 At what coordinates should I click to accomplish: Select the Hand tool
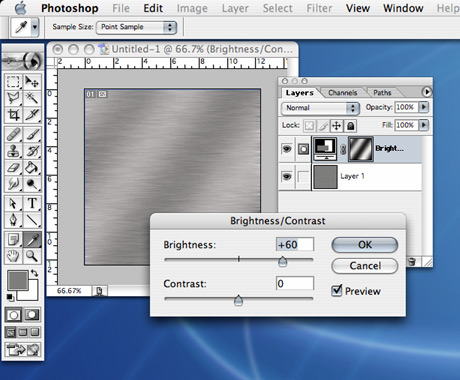pos(14,256)
